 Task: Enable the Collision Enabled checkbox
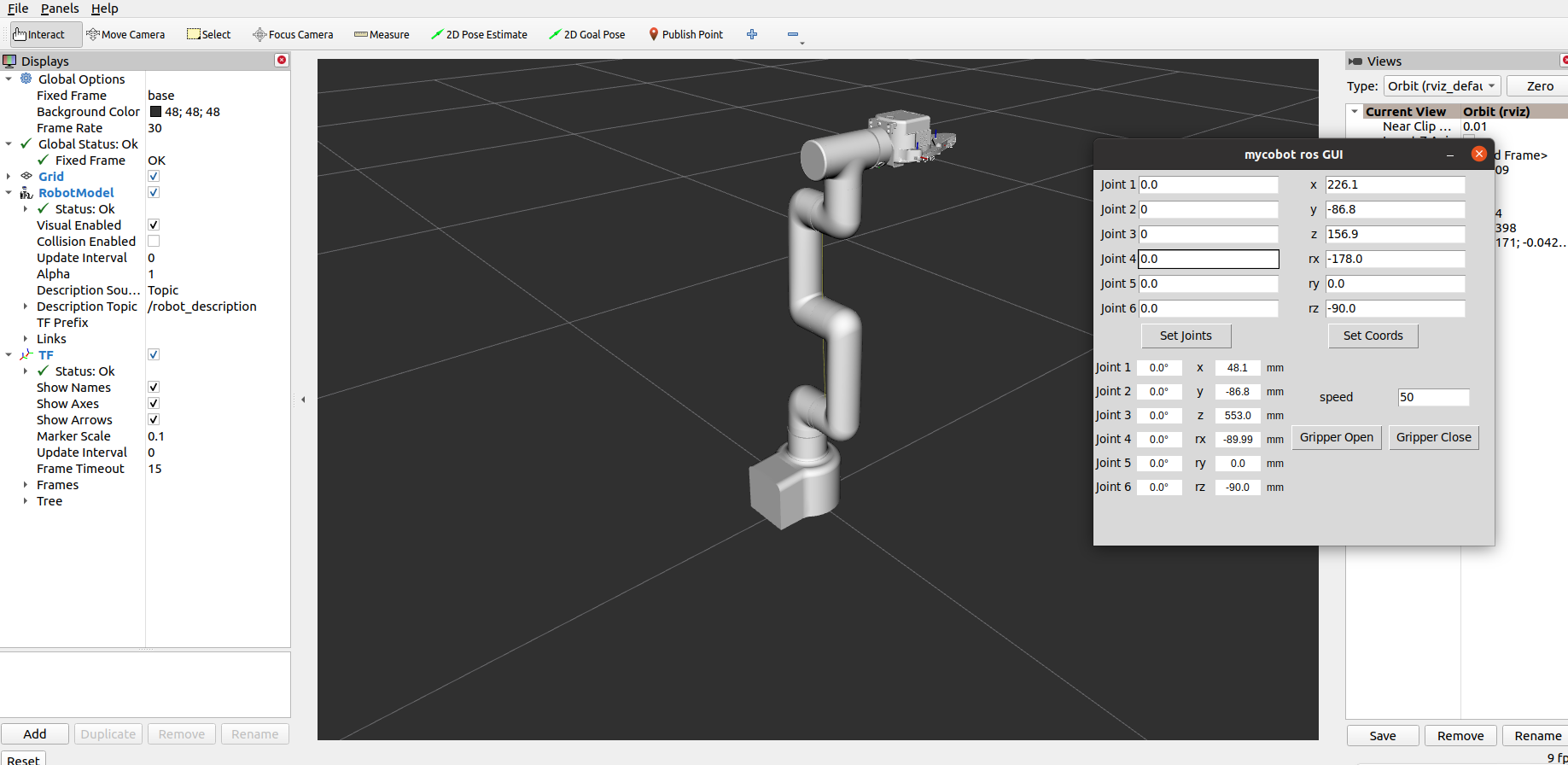154,242
